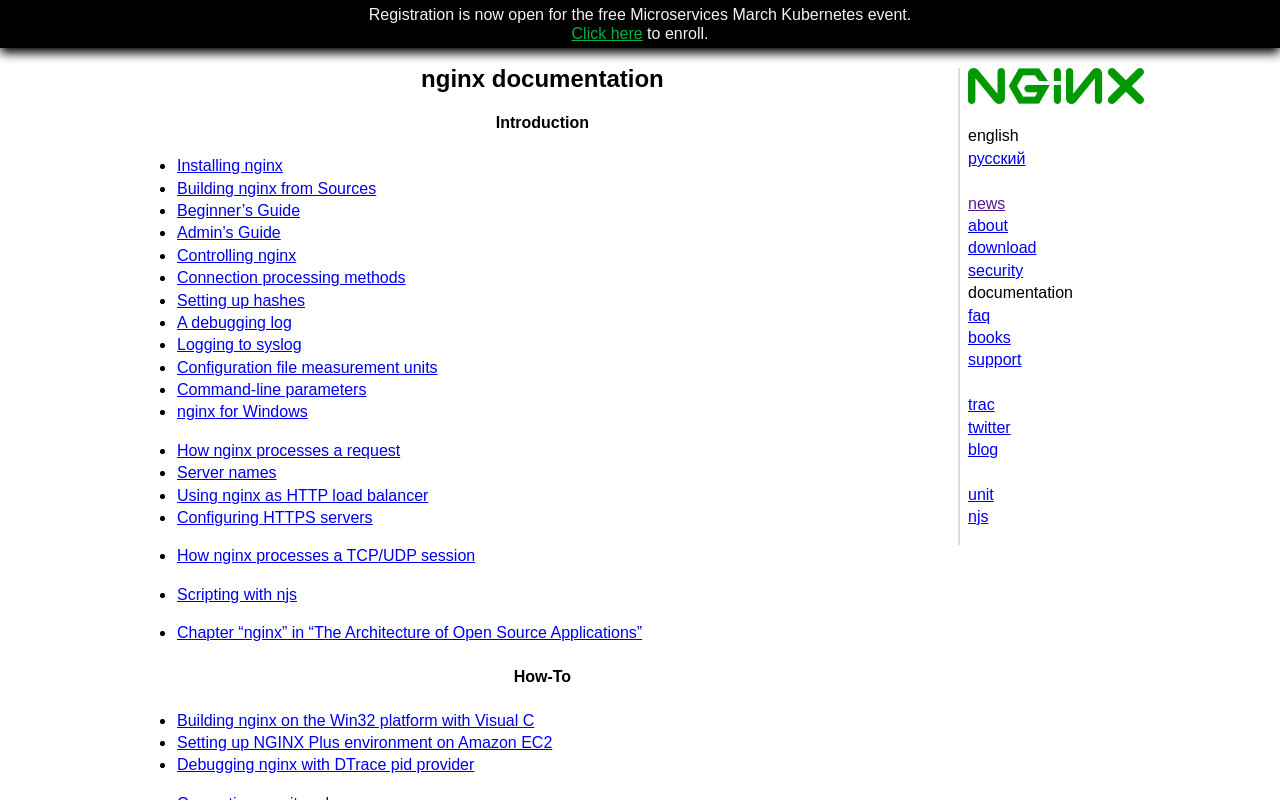Select the 'nginx documentation' page heading
The height and width of the screenshot is (800, 1280).
pos(542,79)
